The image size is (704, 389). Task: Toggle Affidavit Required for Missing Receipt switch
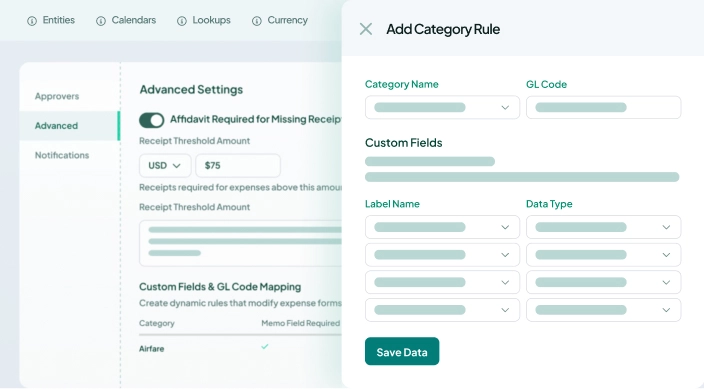point(151,120)
